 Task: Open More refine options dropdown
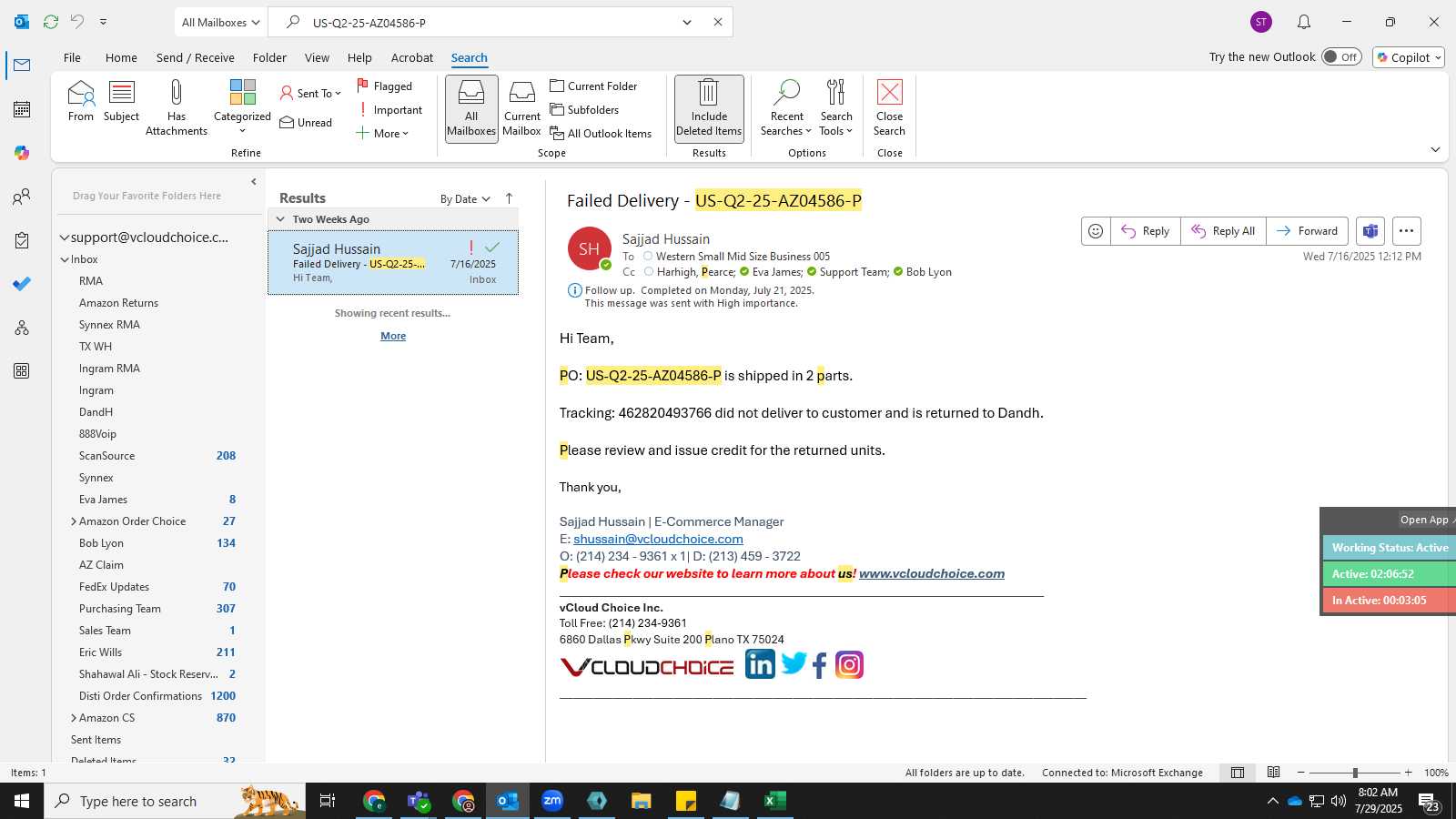pyautogui.click(x=382, y=133)
